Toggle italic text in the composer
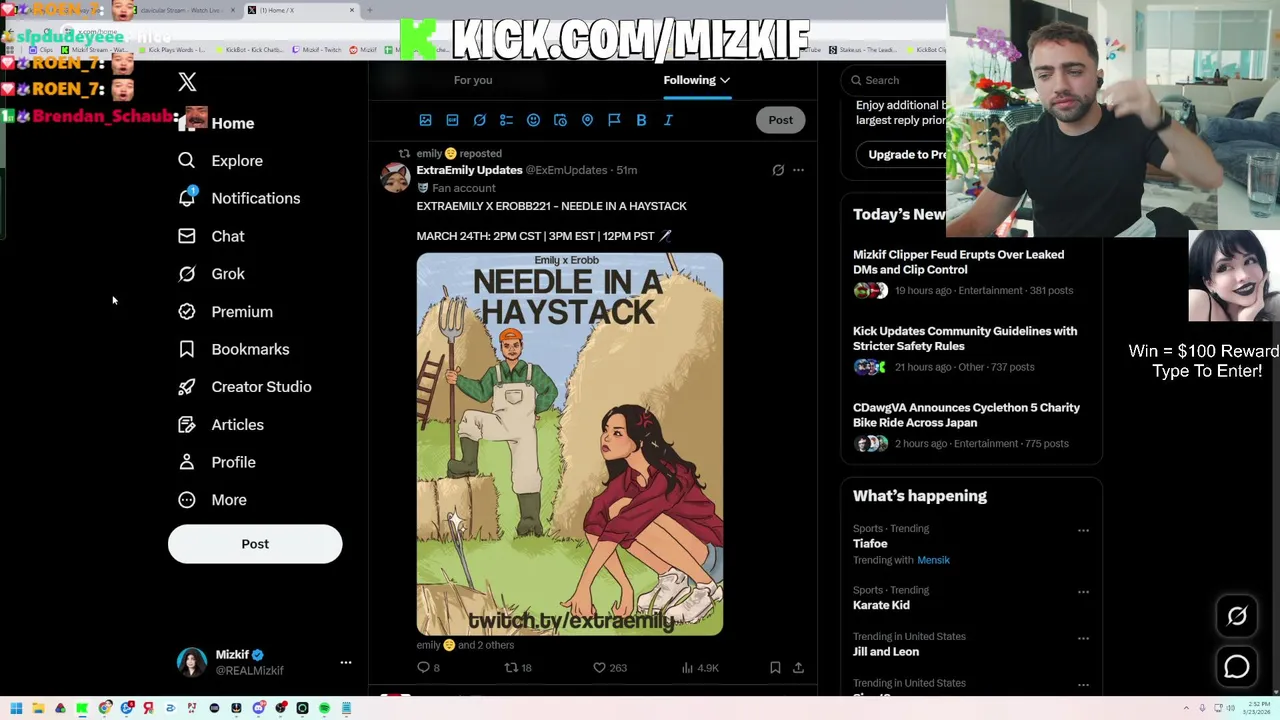Viewport: 1280px width, 720px height. click(x=668, y=120)
